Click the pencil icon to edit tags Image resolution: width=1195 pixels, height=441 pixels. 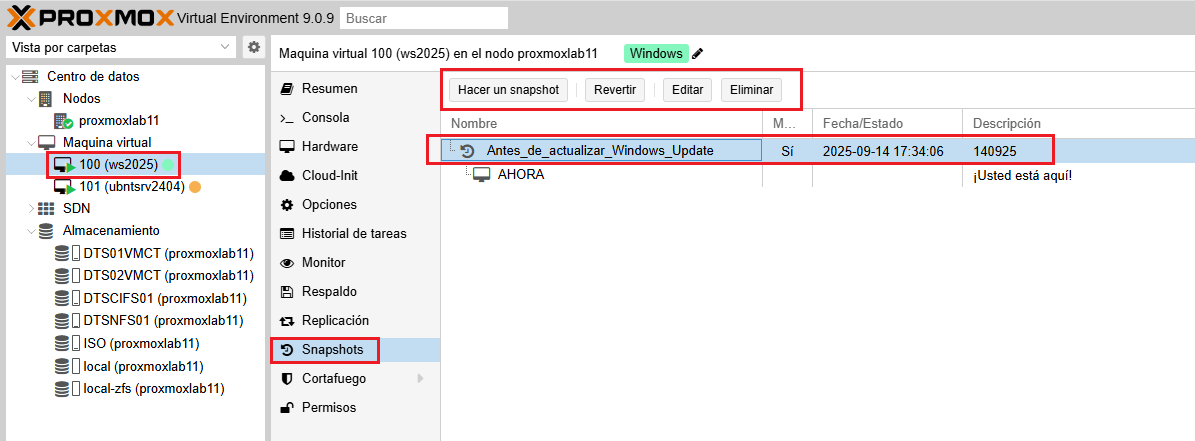(697, 53)
